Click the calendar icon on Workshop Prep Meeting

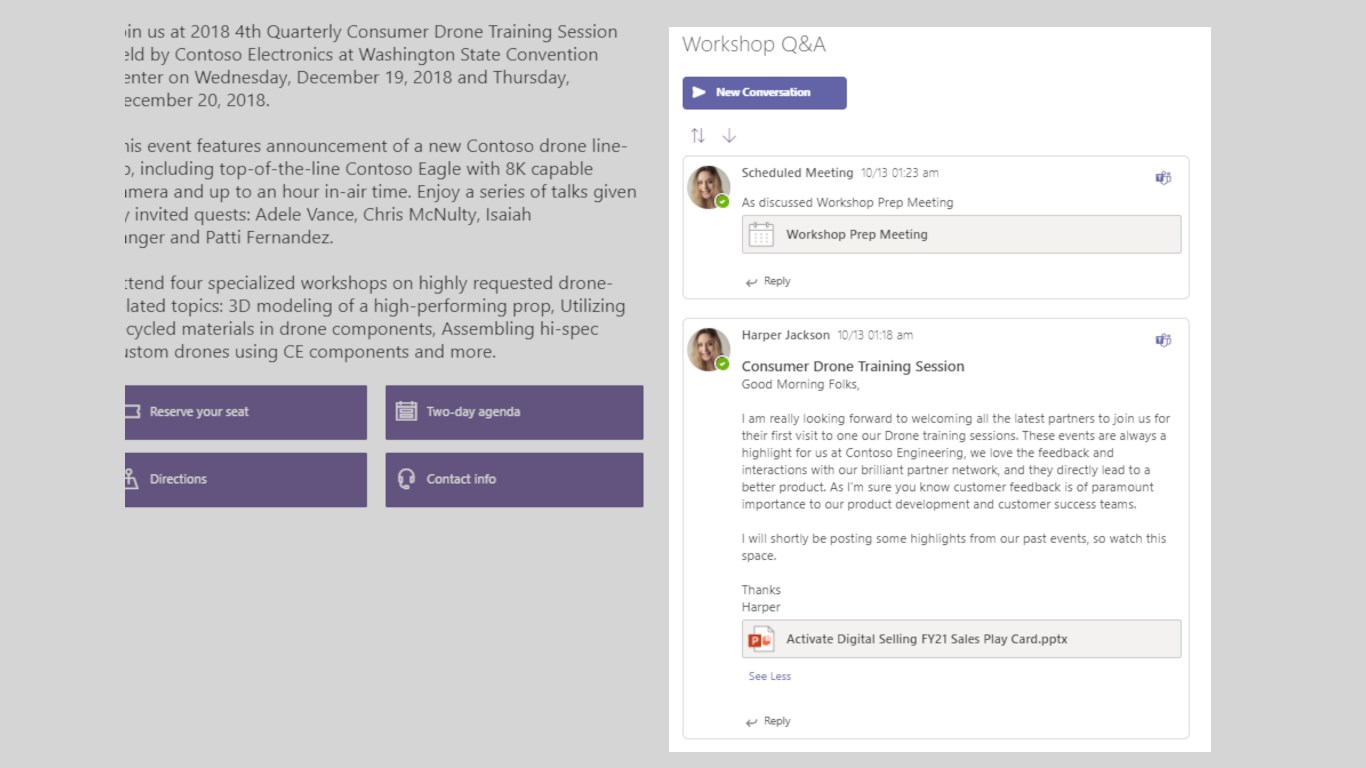pyautogui.click(x=761, y=235)
